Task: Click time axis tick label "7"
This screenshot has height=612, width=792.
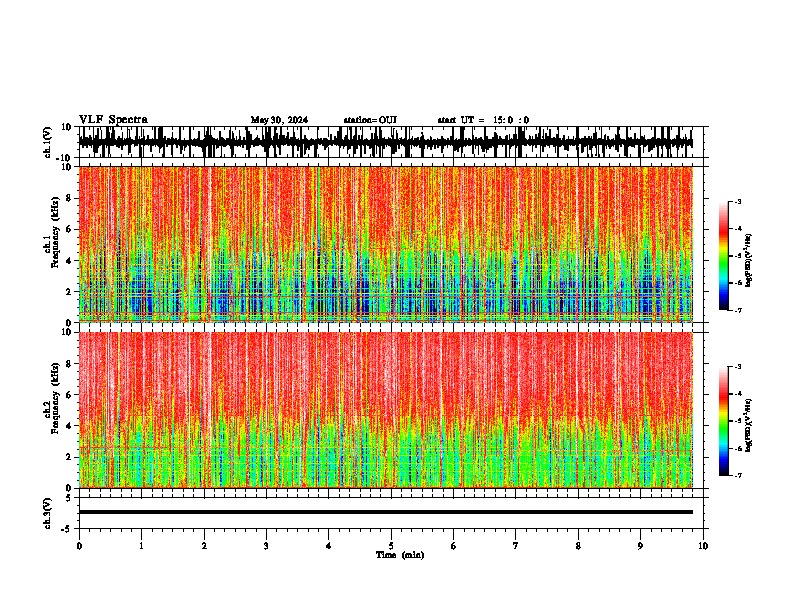Action: pyautogui.click(x=516, y=546)
